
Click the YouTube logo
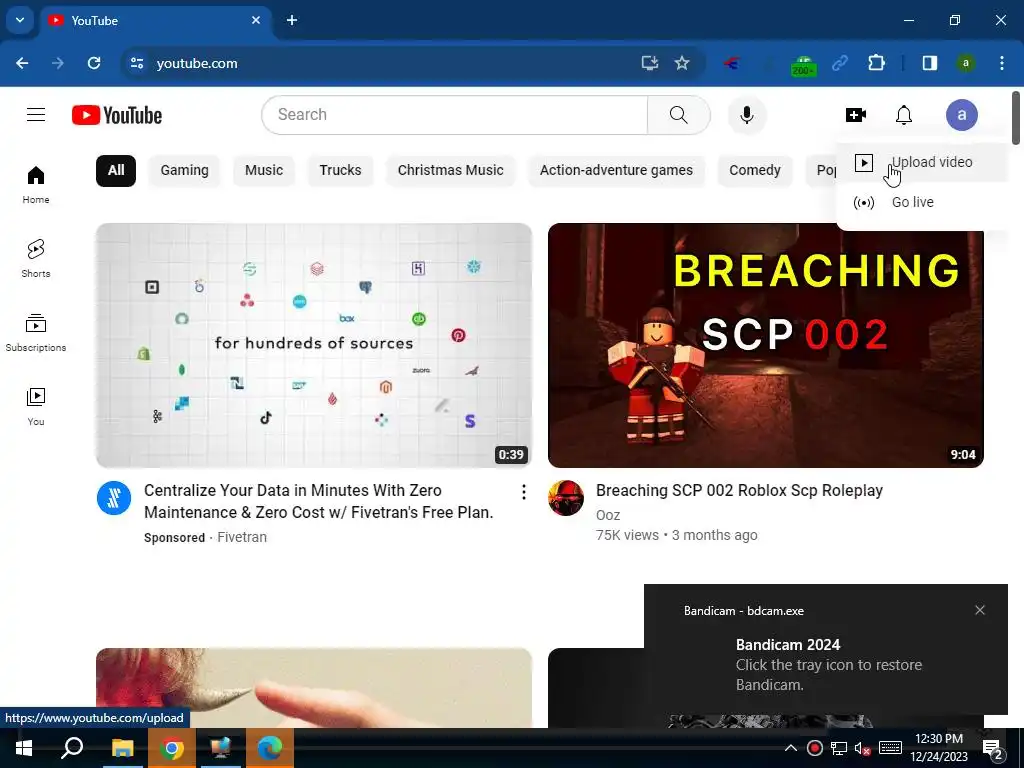(x=117, y=115)
